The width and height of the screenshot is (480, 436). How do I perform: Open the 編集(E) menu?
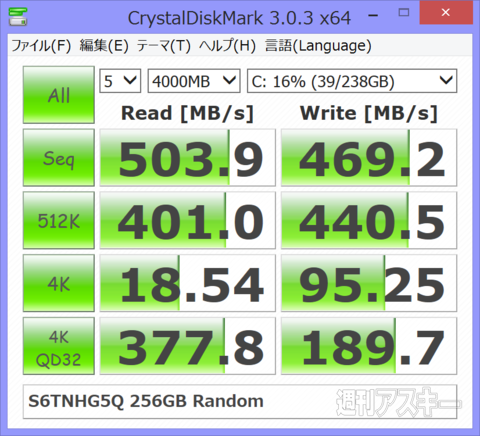(104, 46)
